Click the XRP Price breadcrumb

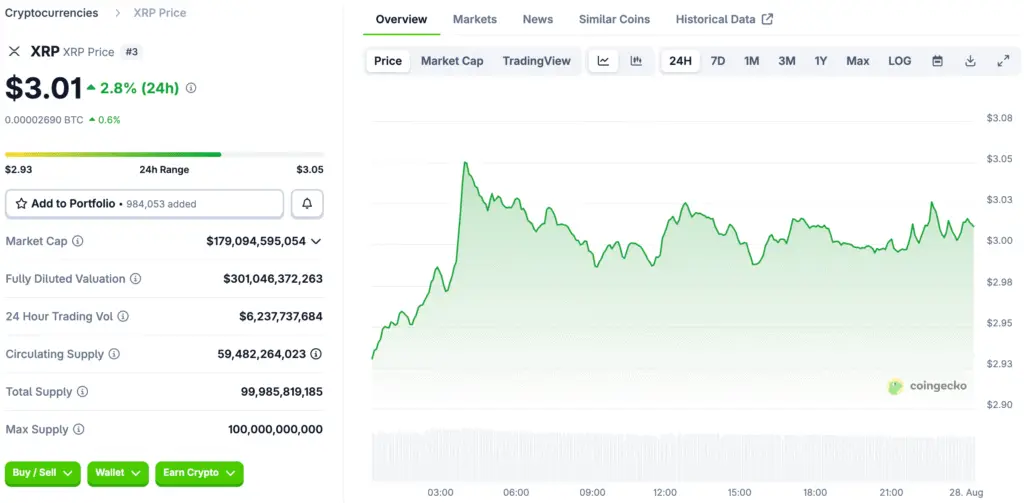point(160,12)
